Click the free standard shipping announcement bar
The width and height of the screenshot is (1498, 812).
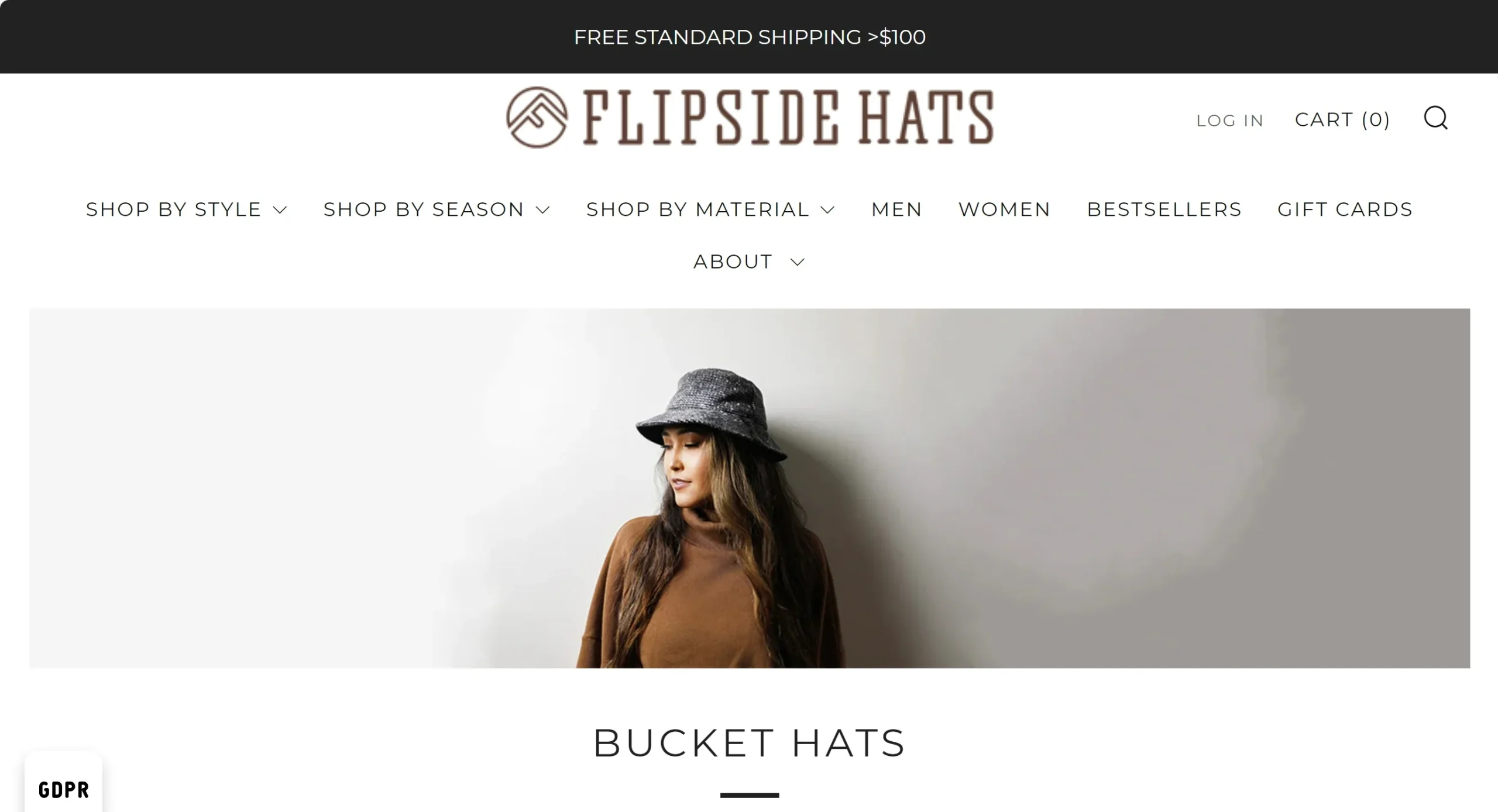point(749,37)
